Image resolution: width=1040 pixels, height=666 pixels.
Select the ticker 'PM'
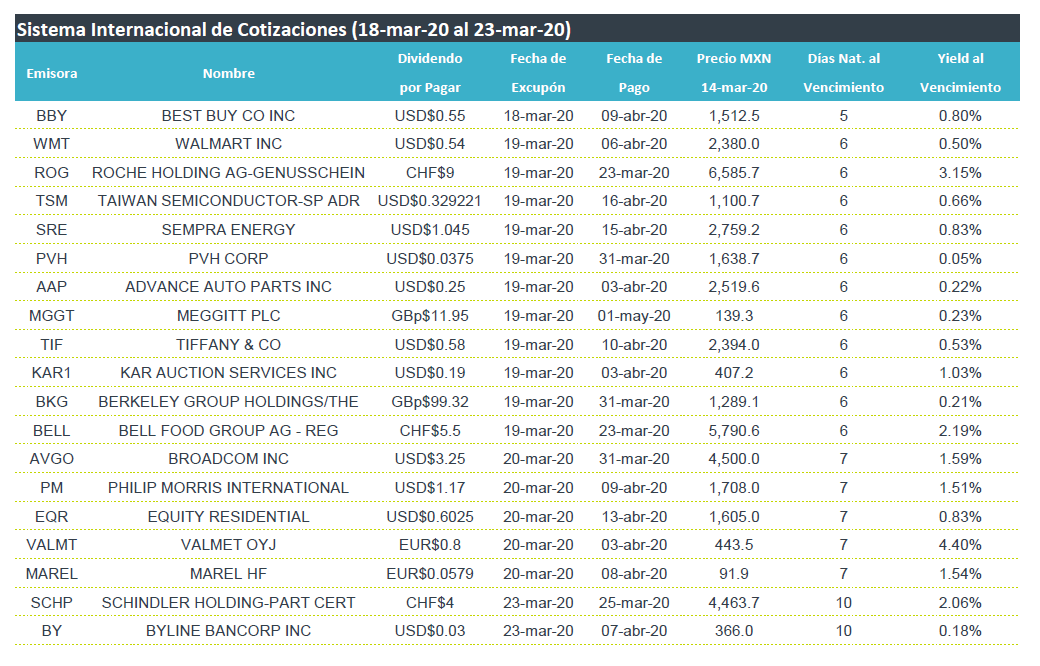point(52,488)
